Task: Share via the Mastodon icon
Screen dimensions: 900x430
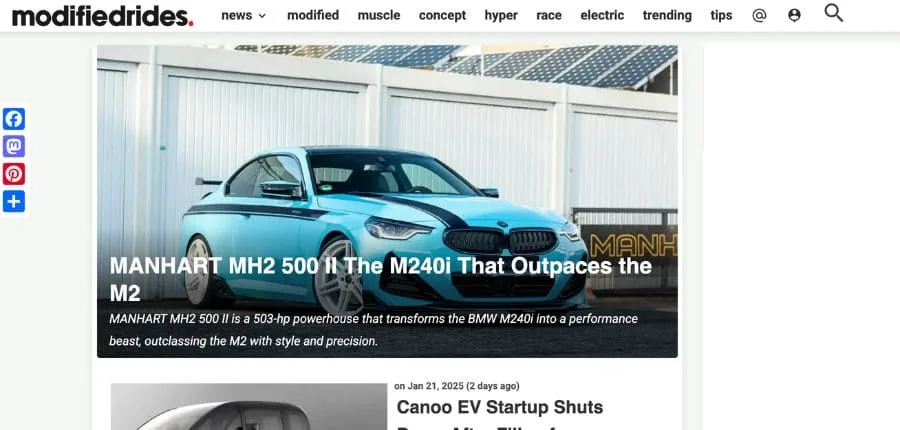Action: click(14, 146)
